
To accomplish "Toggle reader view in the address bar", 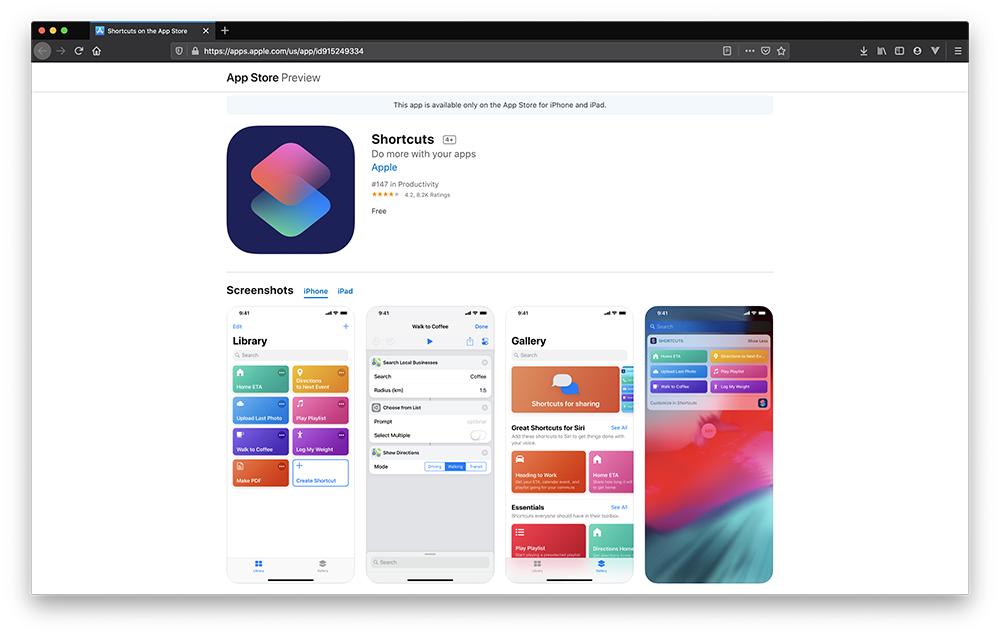I will (727, 51).
